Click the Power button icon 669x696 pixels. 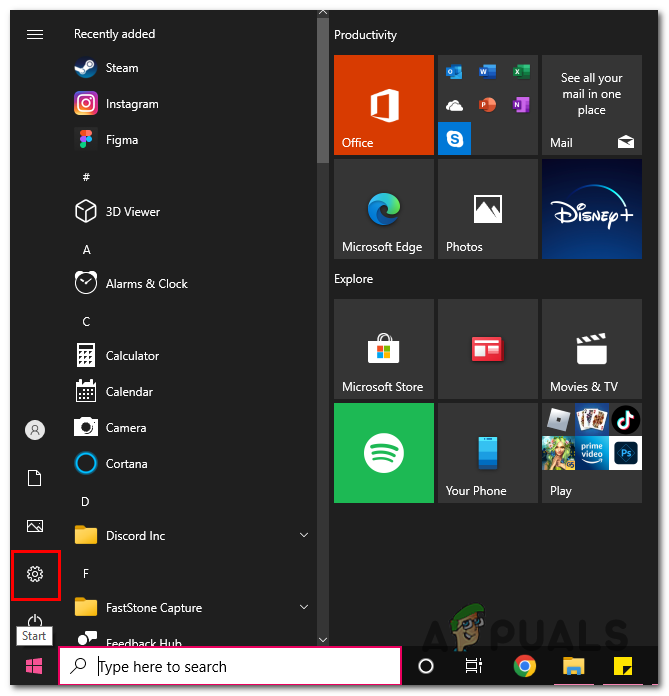click(x=35, y=620)
